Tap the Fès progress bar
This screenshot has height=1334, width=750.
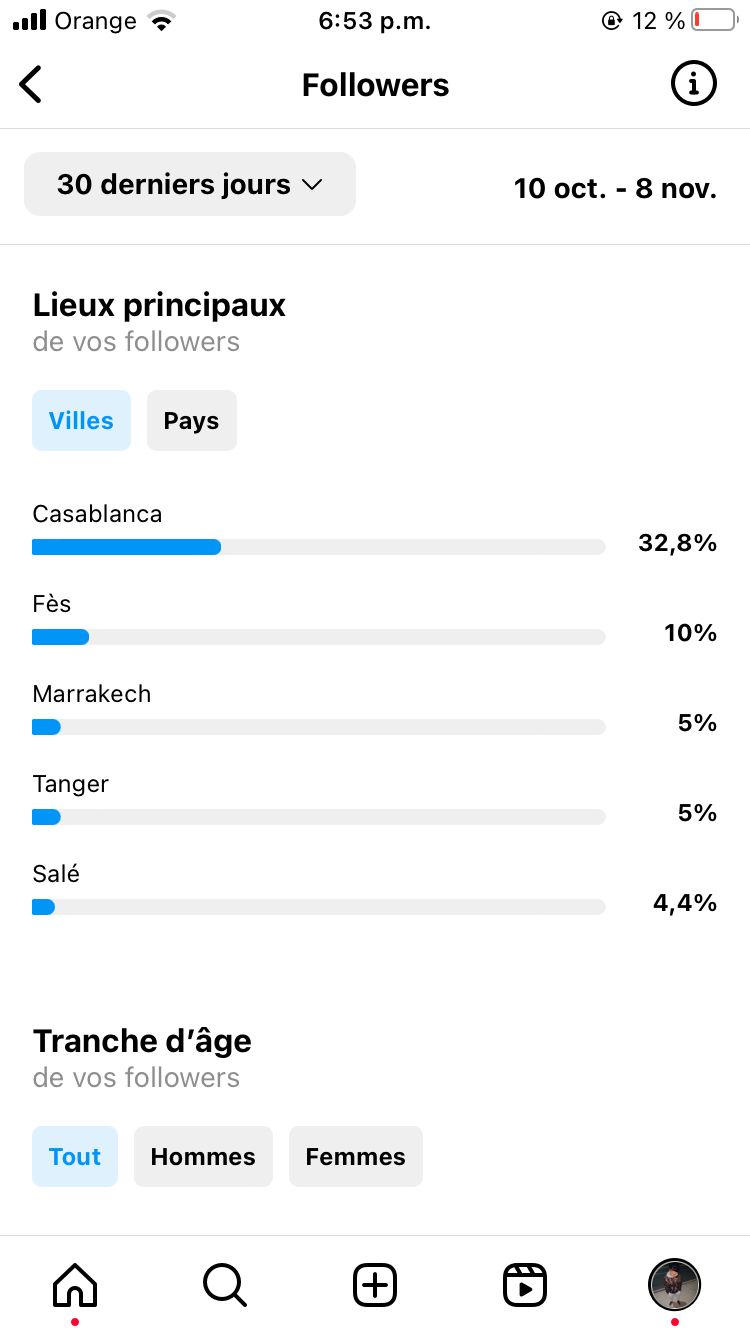(319, 637)
